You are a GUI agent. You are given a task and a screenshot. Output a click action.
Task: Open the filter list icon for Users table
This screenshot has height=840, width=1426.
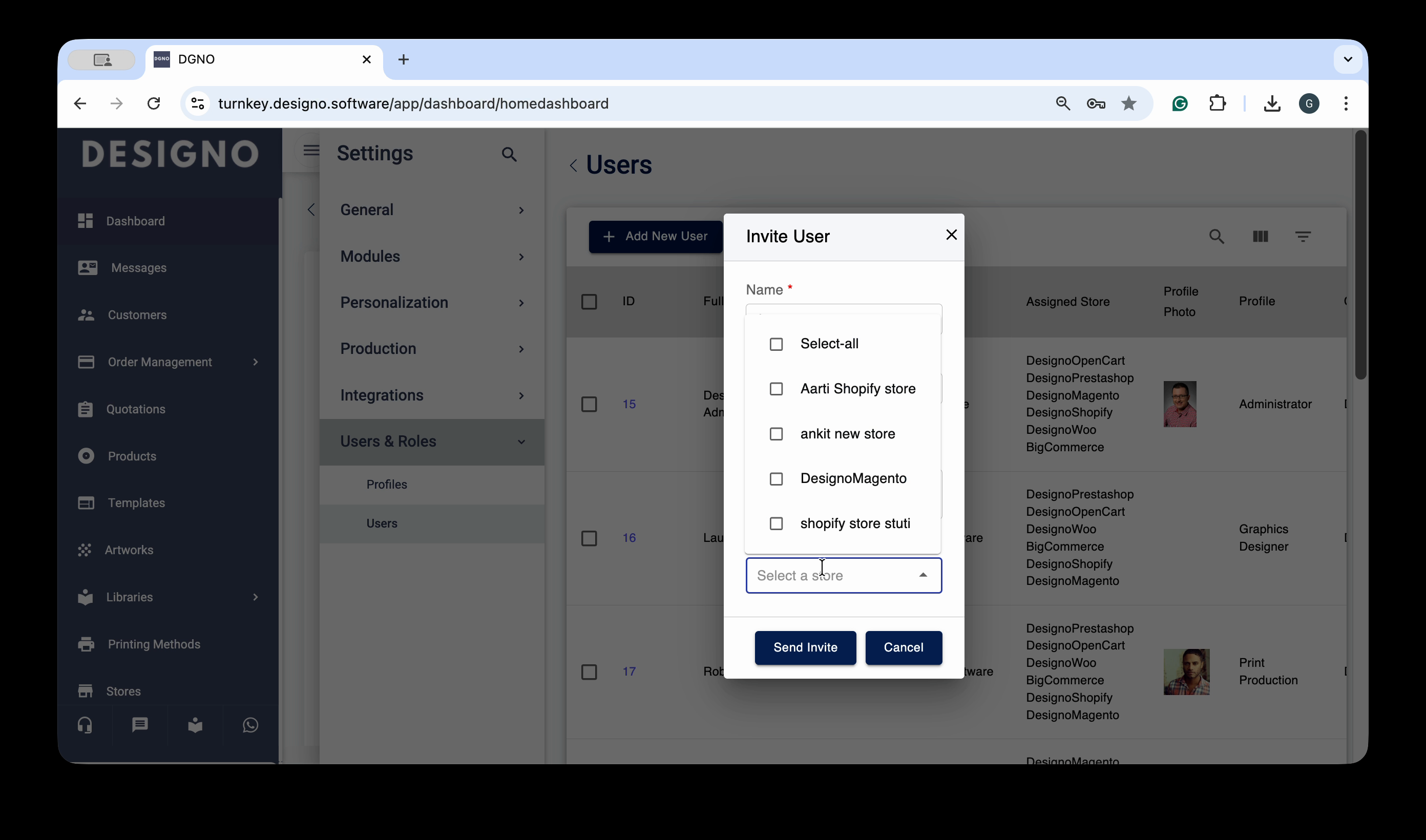tap(1303, 237)
